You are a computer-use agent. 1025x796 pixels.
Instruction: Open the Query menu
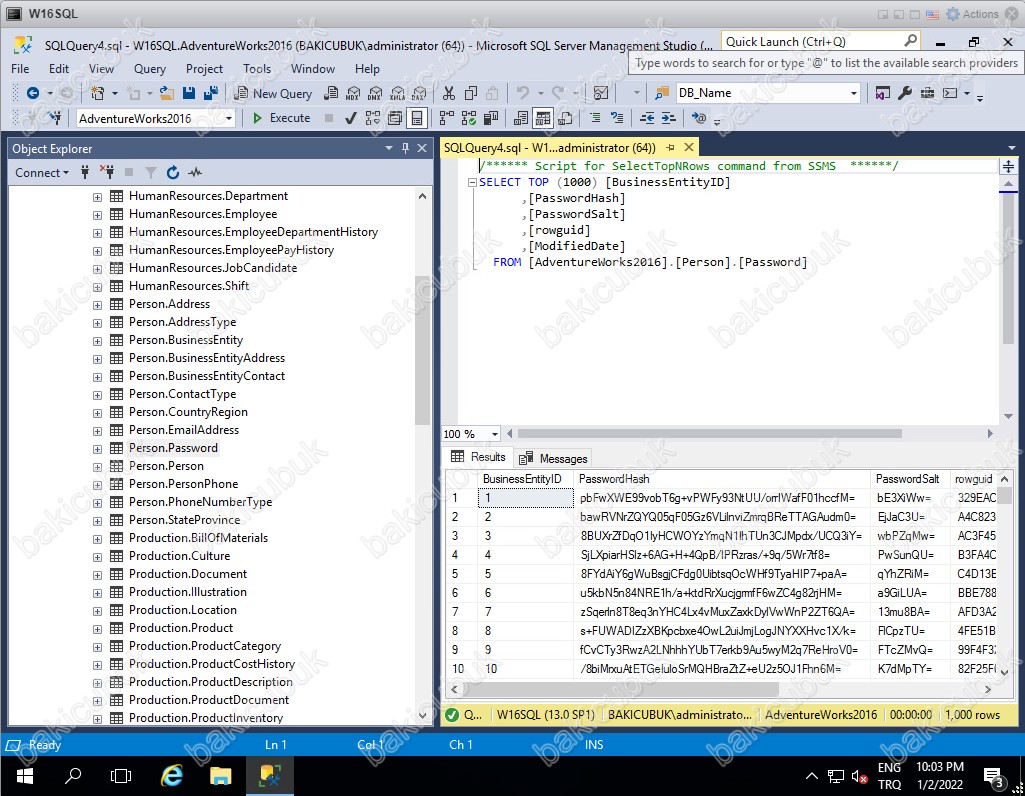click(150, 69)
